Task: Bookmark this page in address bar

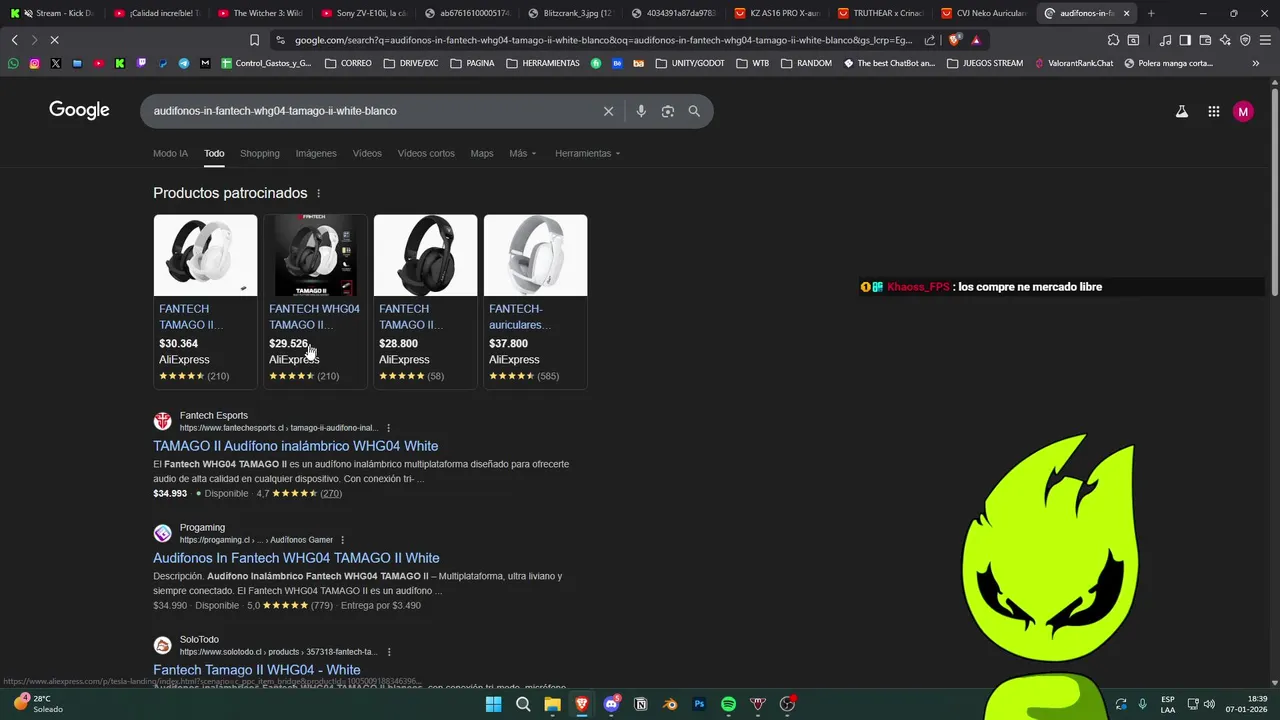Action: 254,40
